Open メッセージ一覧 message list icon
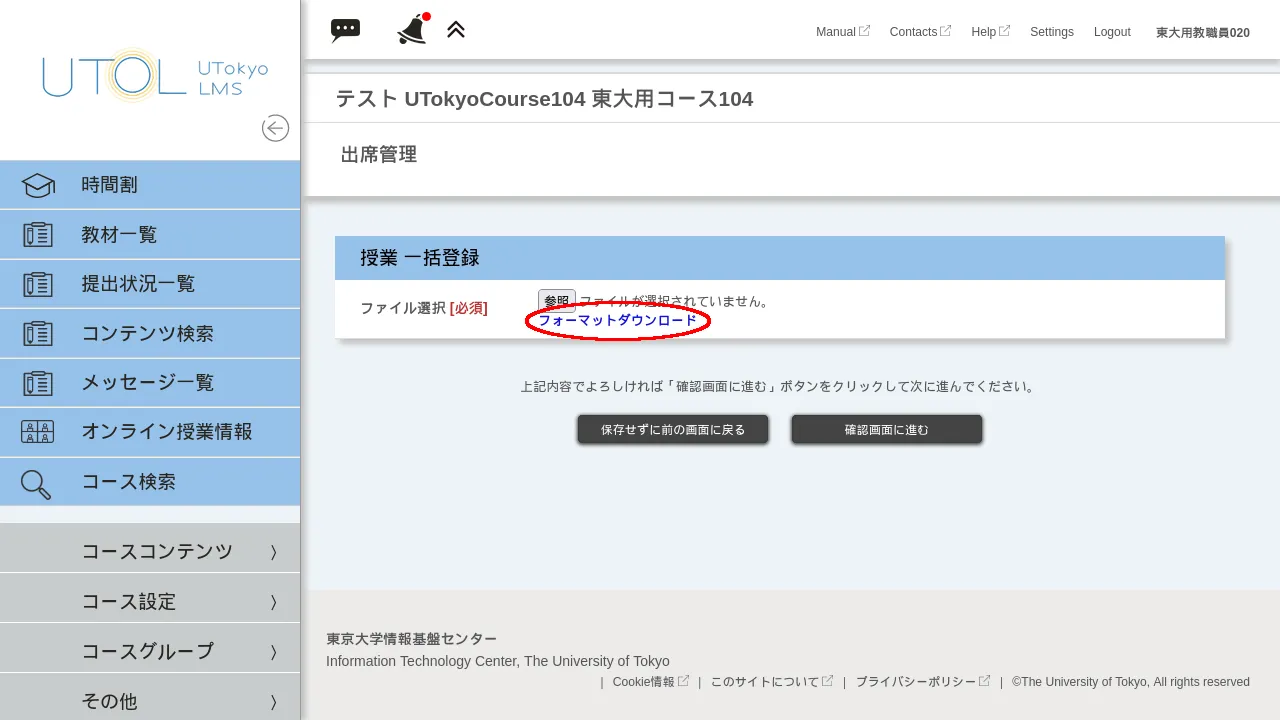The width and height of the screenshot is (1280, 720). [x=36, y=382]
